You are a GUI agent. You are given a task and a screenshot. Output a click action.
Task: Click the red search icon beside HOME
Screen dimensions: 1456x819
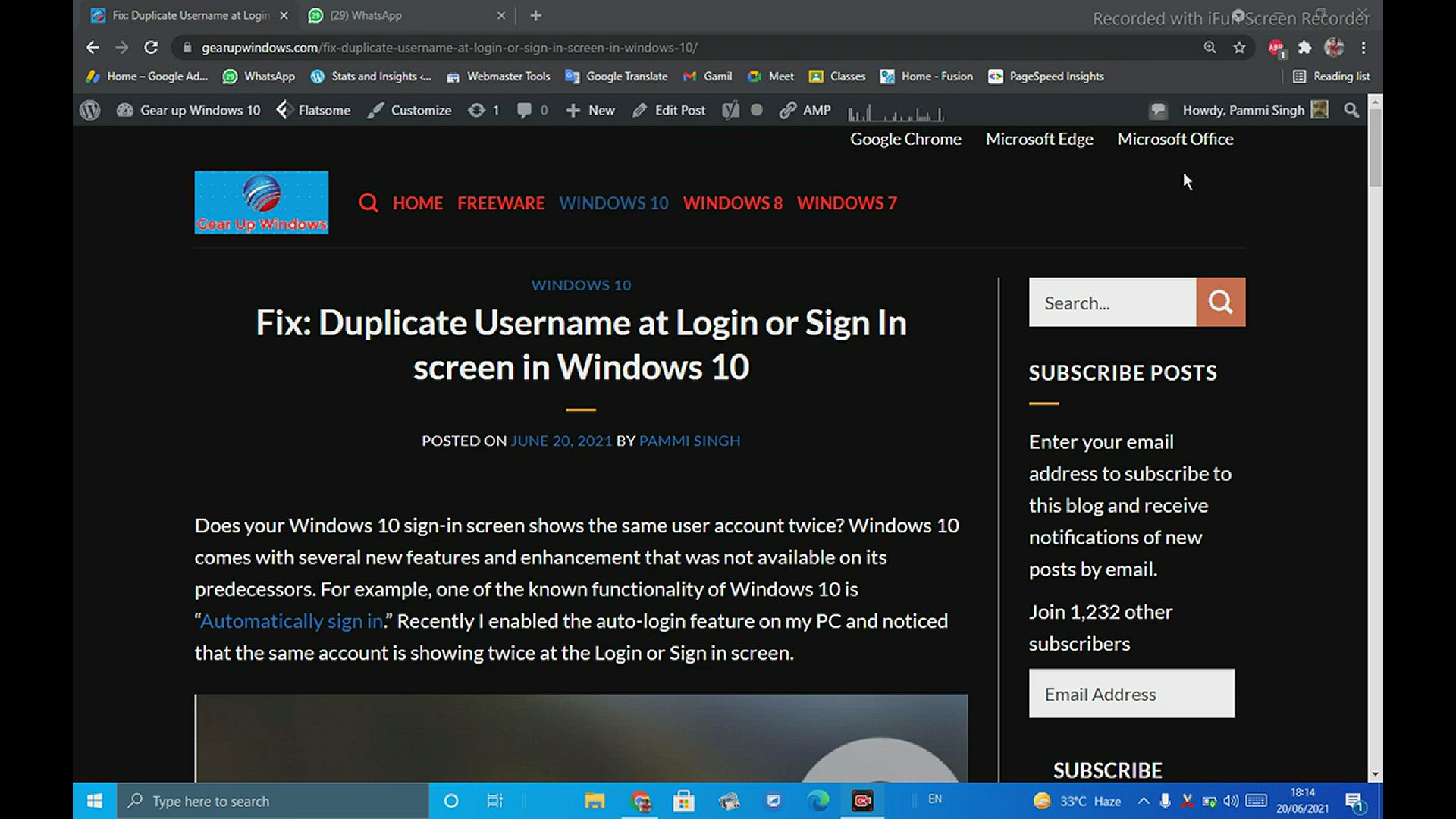pyautogui.click(x=369, y=203)
